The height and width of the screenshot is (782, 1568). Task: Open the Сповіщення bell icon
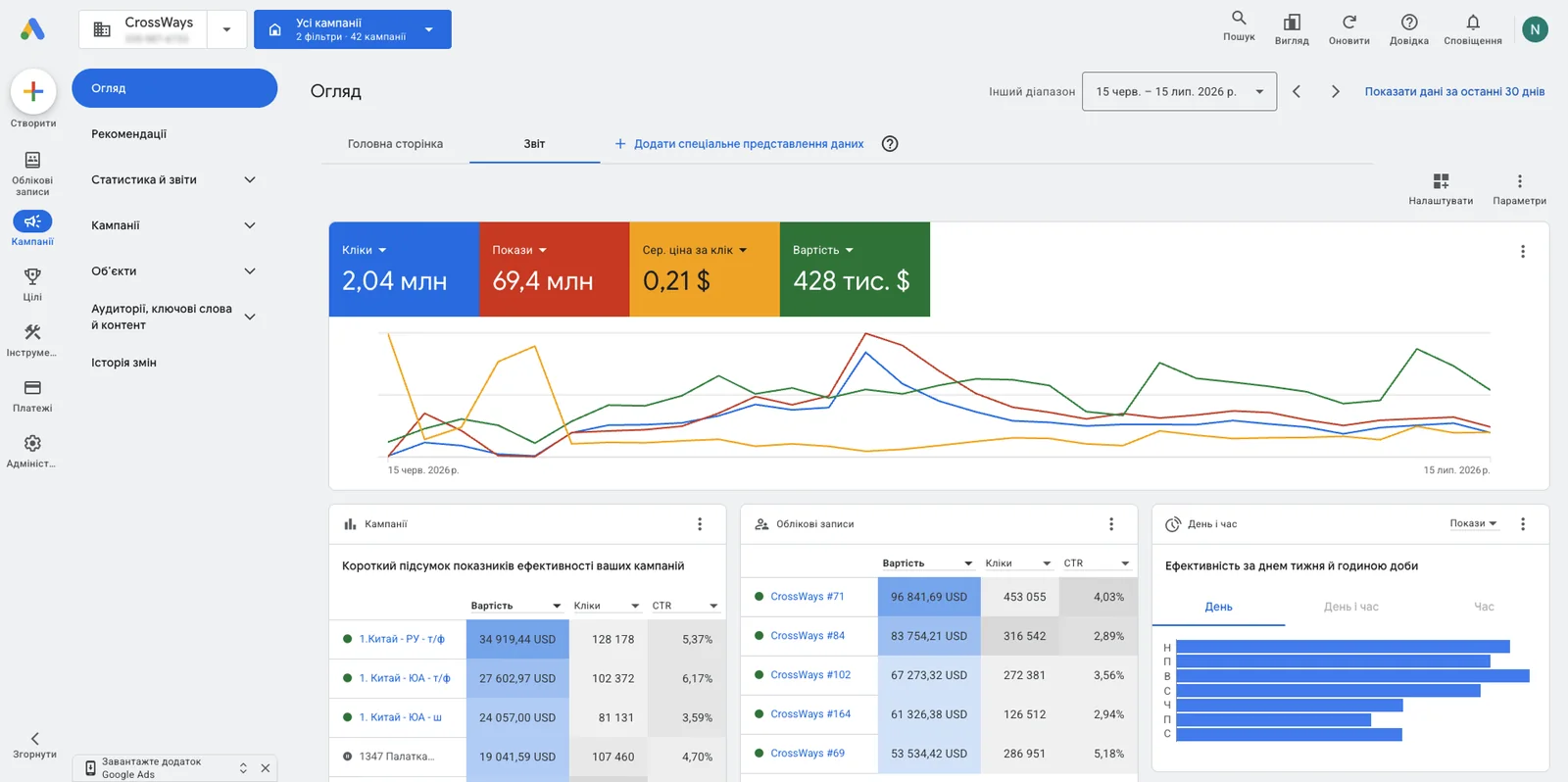pyautogui.click(x=1473, y=22)
